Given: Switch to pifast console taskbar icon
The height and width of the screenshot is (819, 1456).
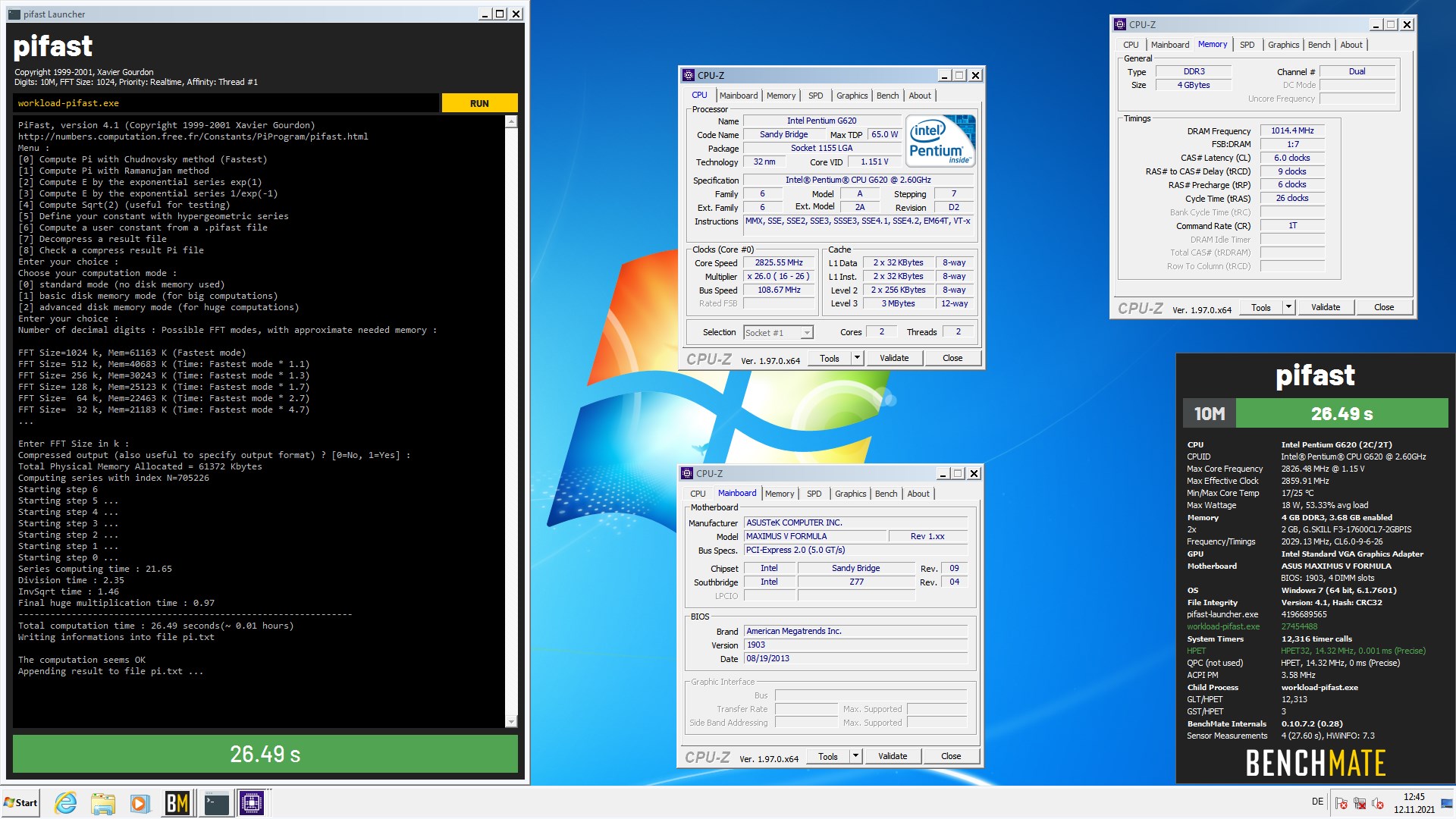Looking at the screenshot, I should tap(216, 802).
